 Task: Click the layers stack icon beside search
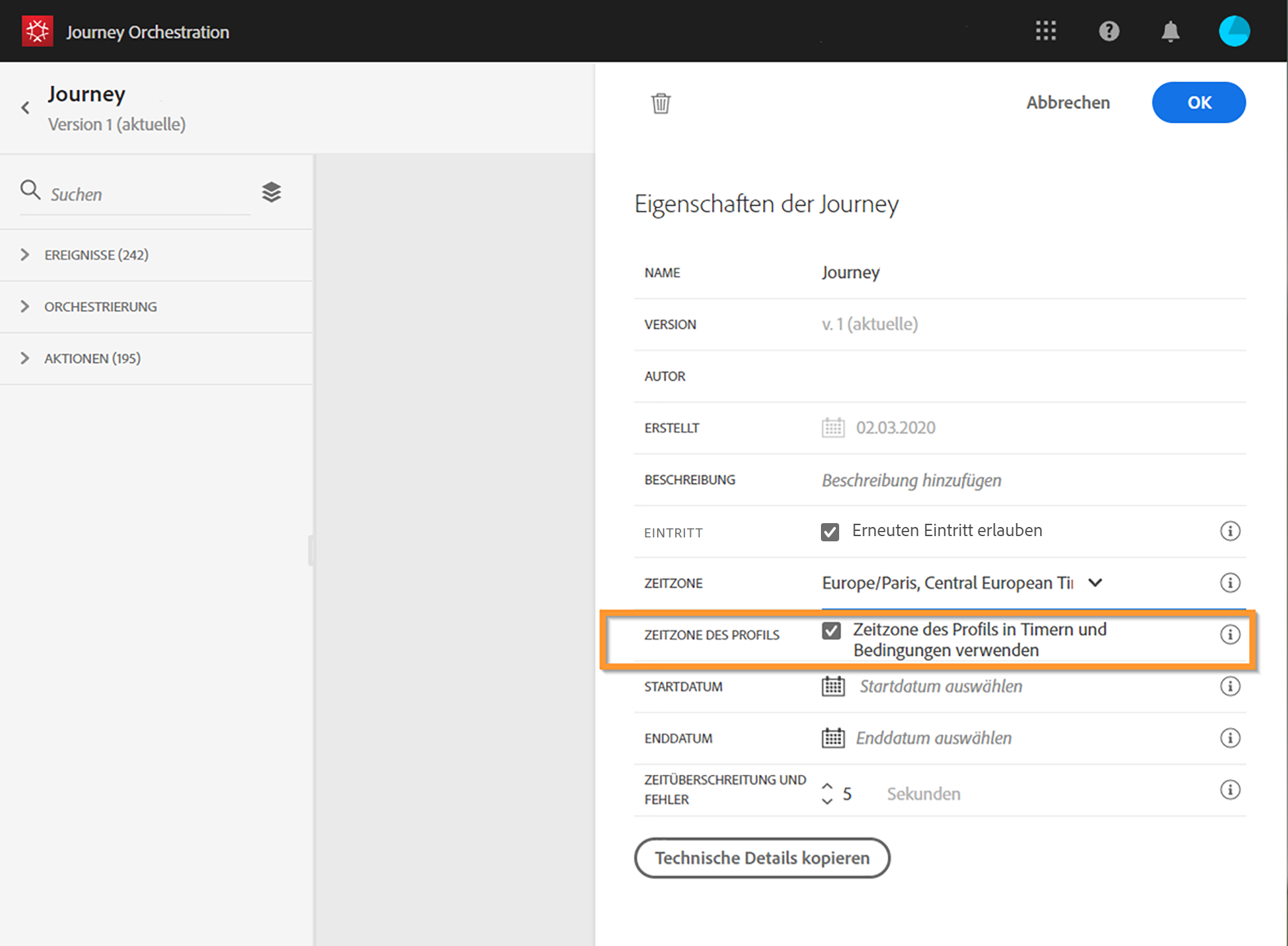pyautogui.click(x=271, y=193)
